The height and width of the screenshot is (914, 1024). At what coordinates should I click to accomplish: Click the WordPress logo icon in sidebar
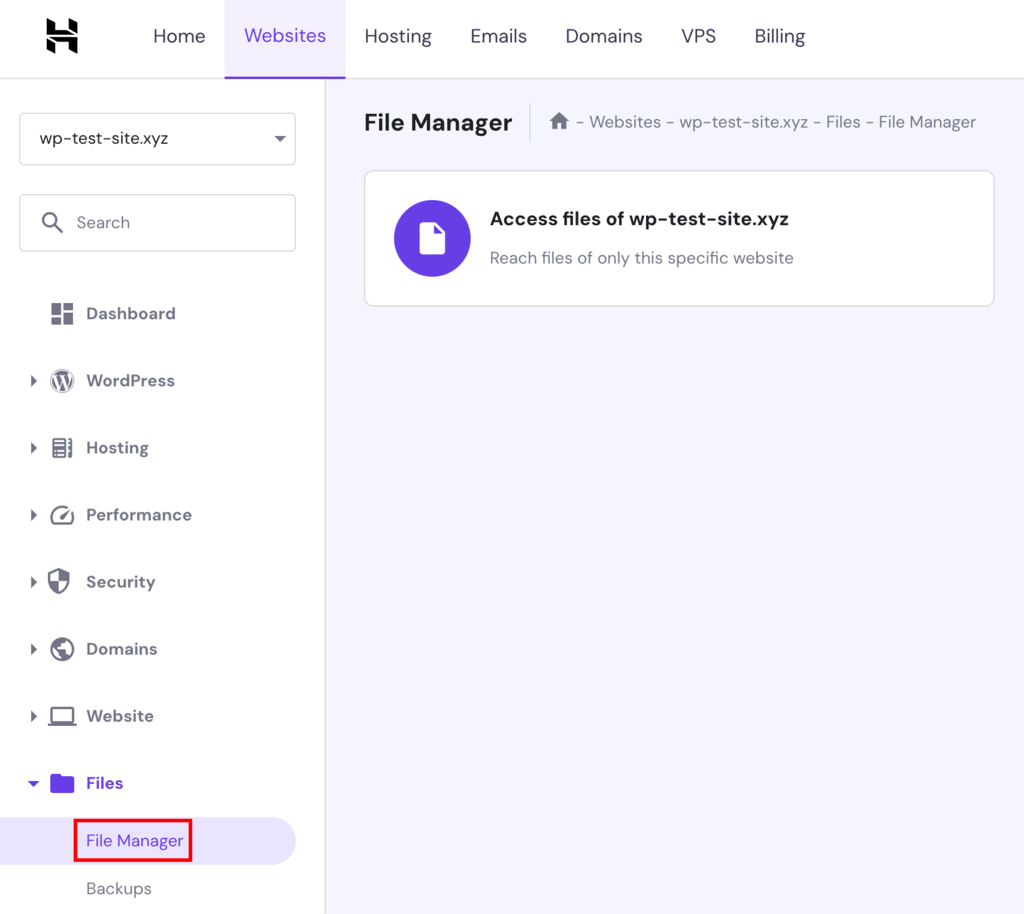coord(62,381)
